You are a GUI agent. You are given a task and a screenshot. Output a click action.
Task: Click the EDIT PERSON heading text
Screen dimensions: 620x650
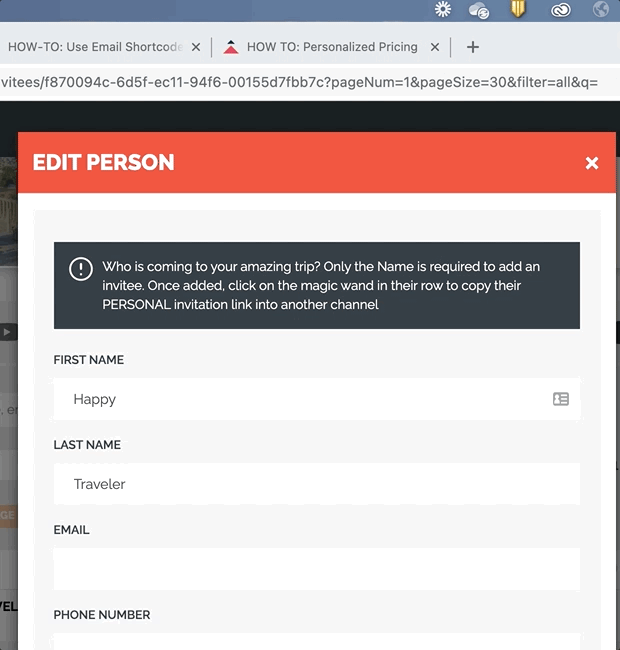tap(104, 162)
